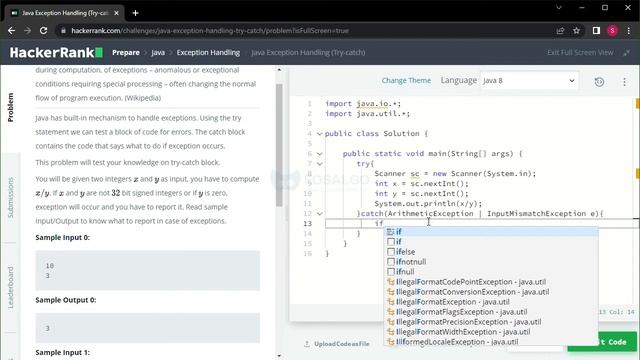Click 'int x = sc.nextInt();' line

(x=422, y=183)
